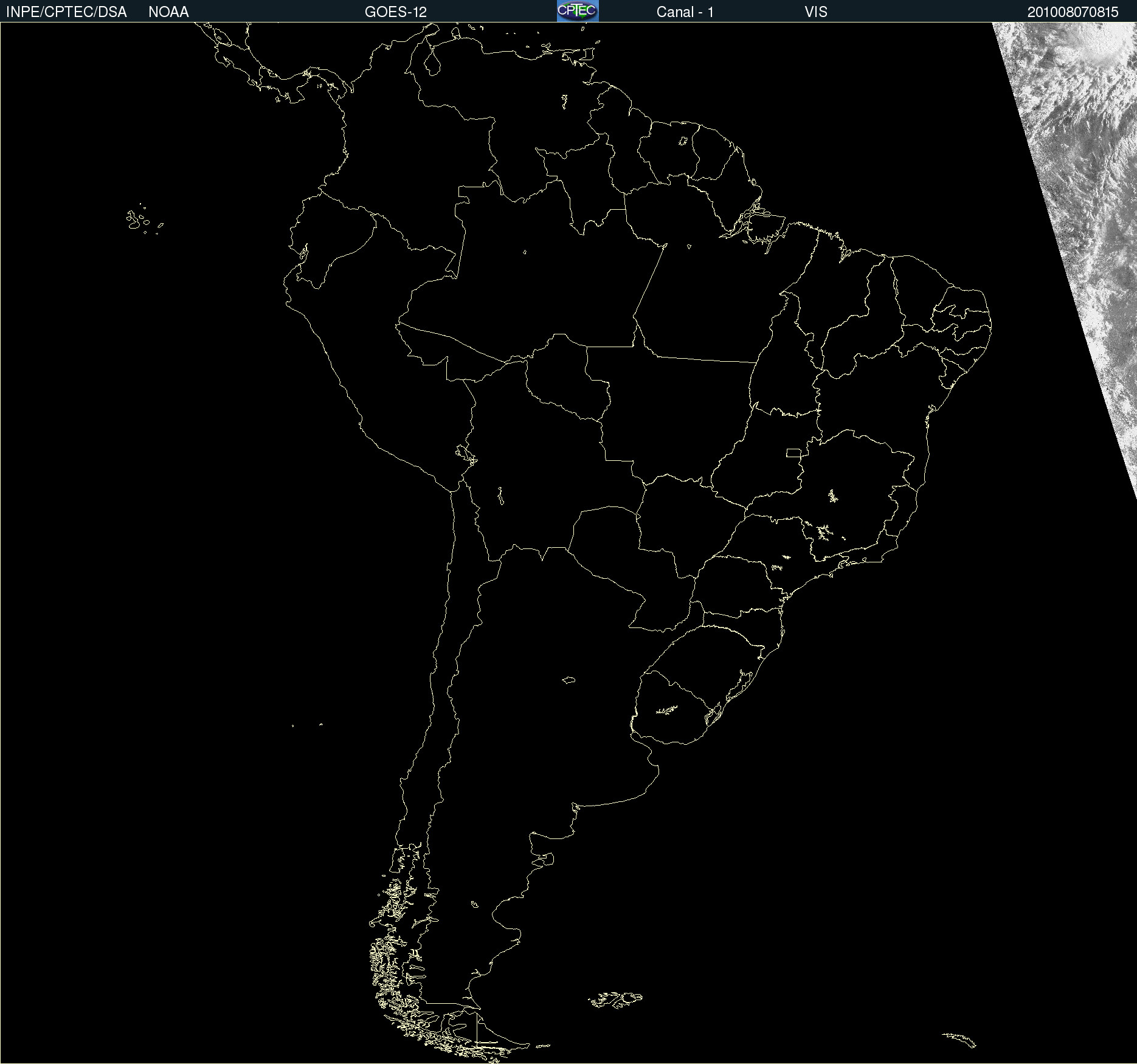Click the Galapagos Islands outline

coord(144,219)
